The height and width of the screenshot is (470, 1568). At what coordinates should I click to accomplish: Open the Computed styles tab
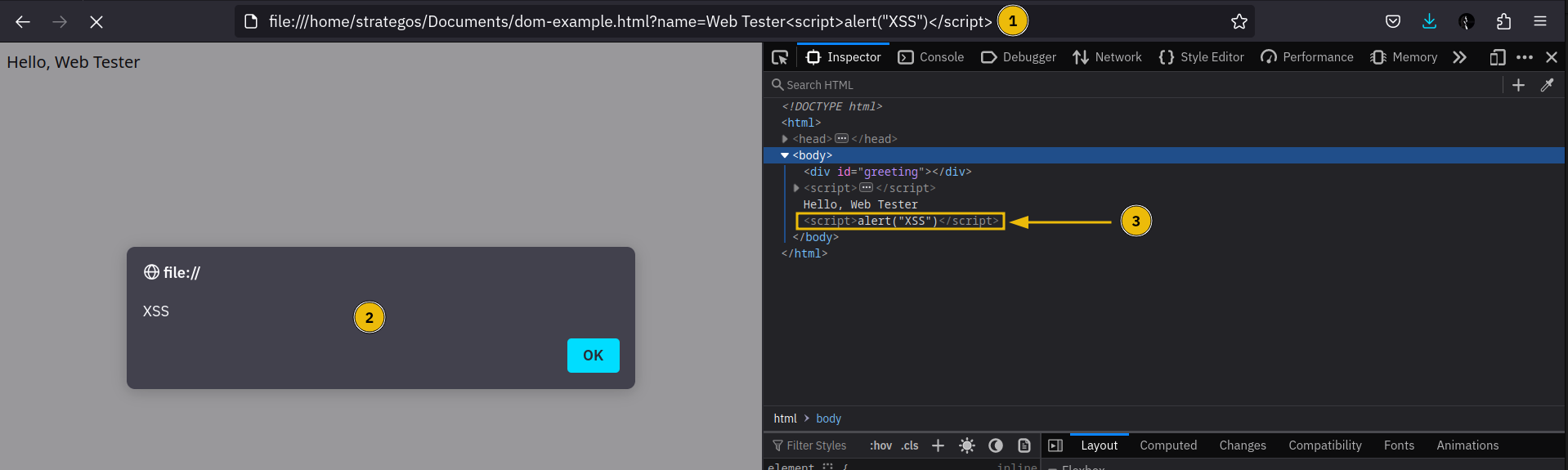pyautogui.click(x=1167, y=445)
